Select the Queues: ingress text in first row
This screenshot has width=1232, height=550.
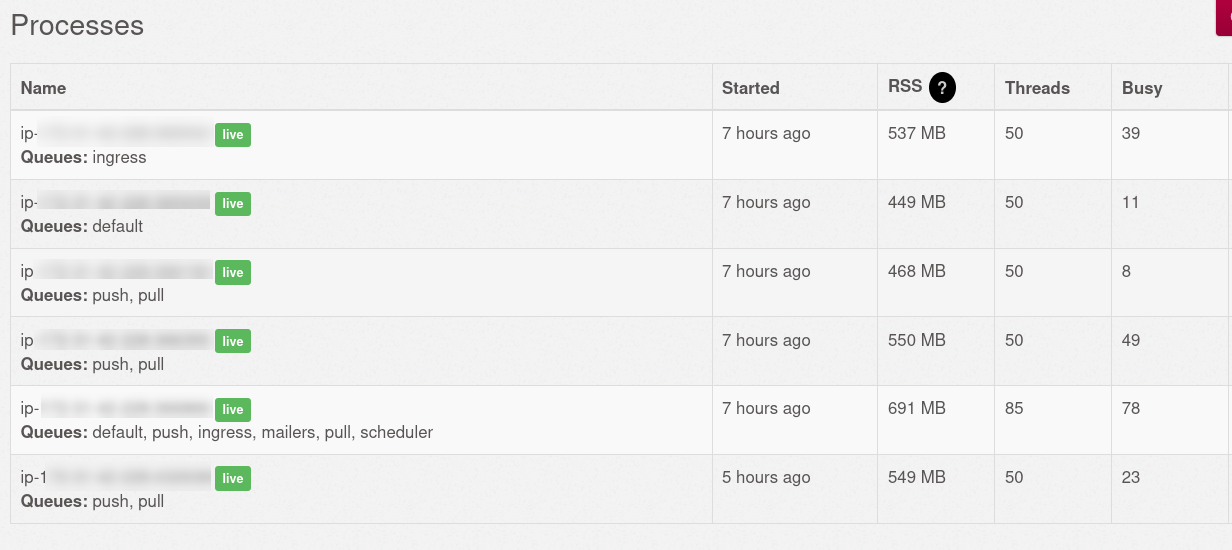[x=84, y=157]
